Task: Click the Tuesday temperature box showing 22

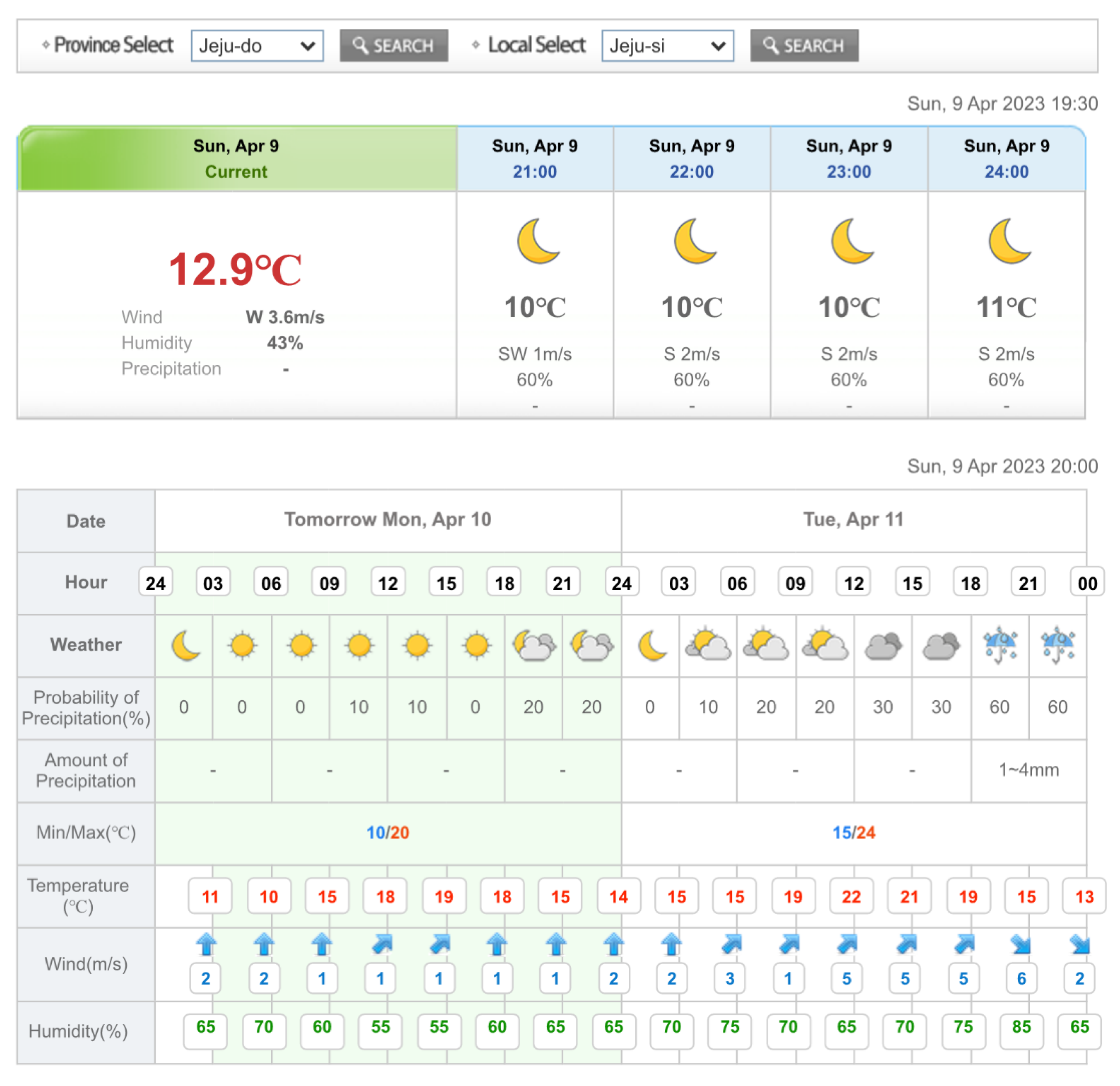Action: pyautogui.click(x=851, y=896)
